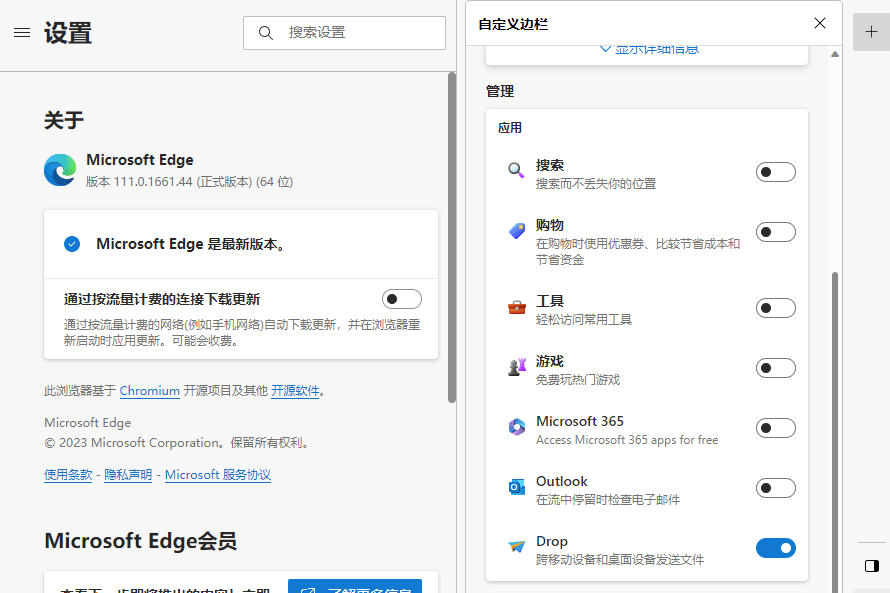Click the 设置 page title

coord(68,33)
